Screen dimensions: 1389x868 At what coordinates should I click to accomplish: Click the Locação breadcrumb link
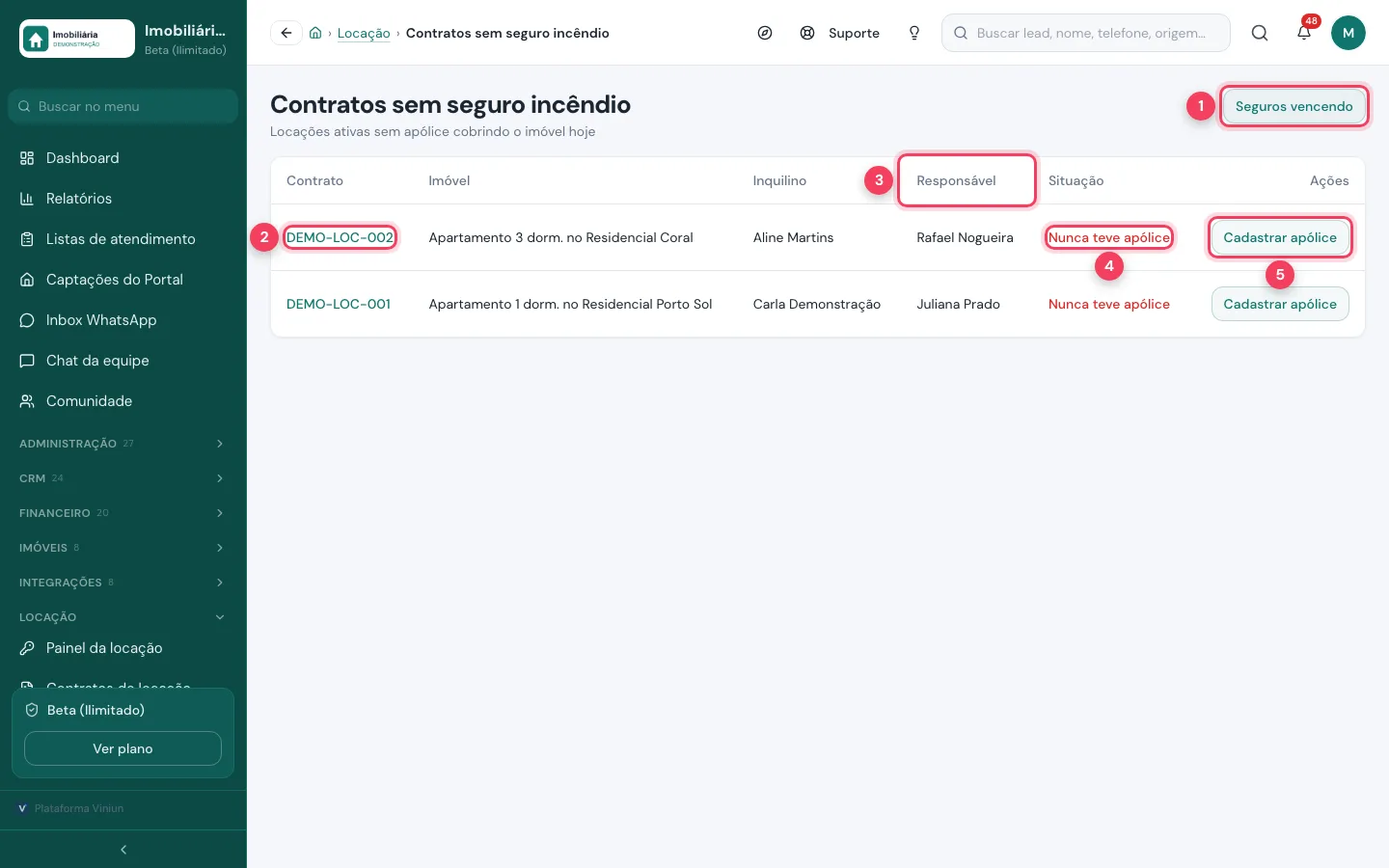tap(364, 33)
